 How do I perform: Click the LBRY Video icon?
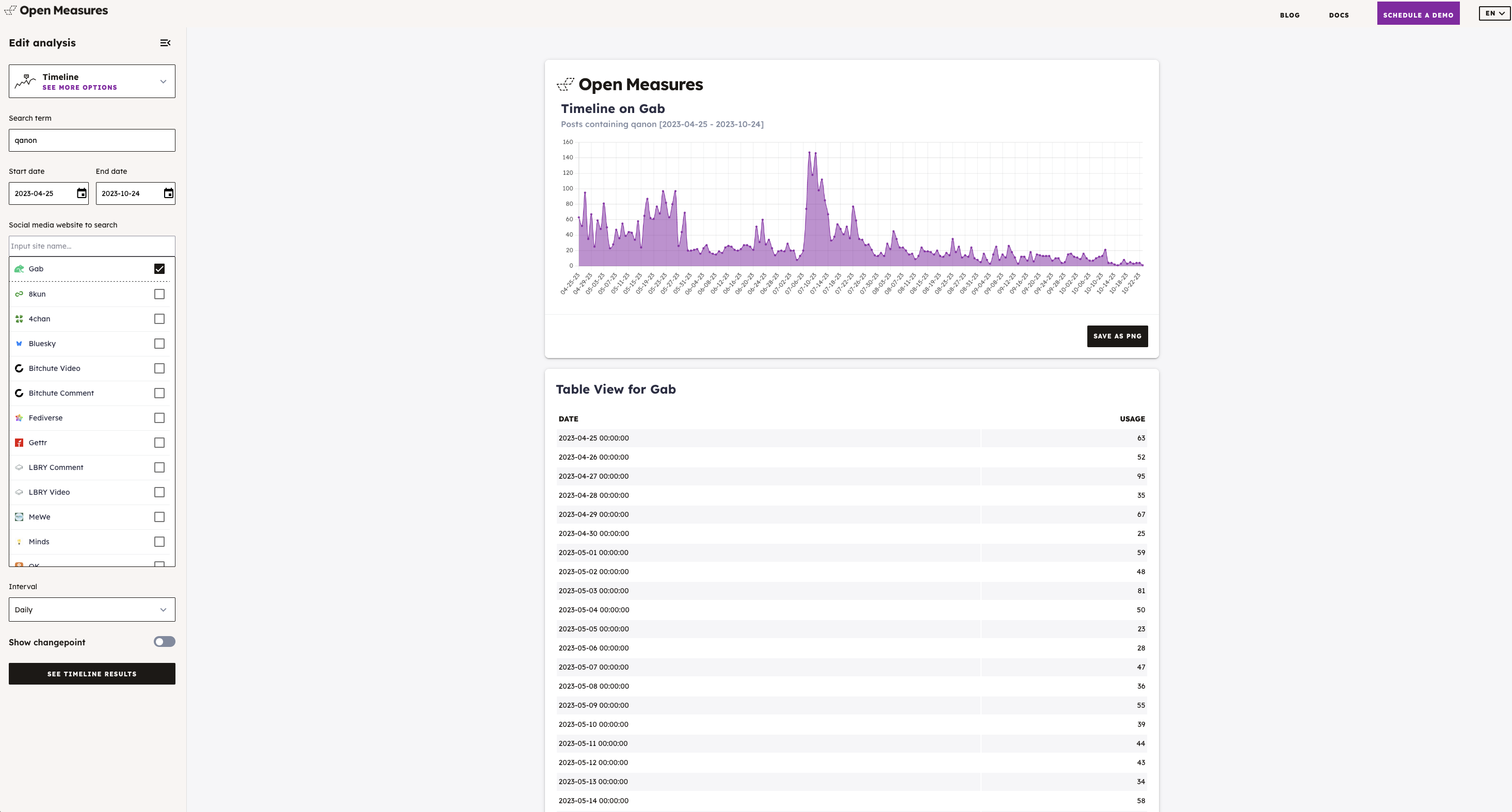[x=20, y=492]
